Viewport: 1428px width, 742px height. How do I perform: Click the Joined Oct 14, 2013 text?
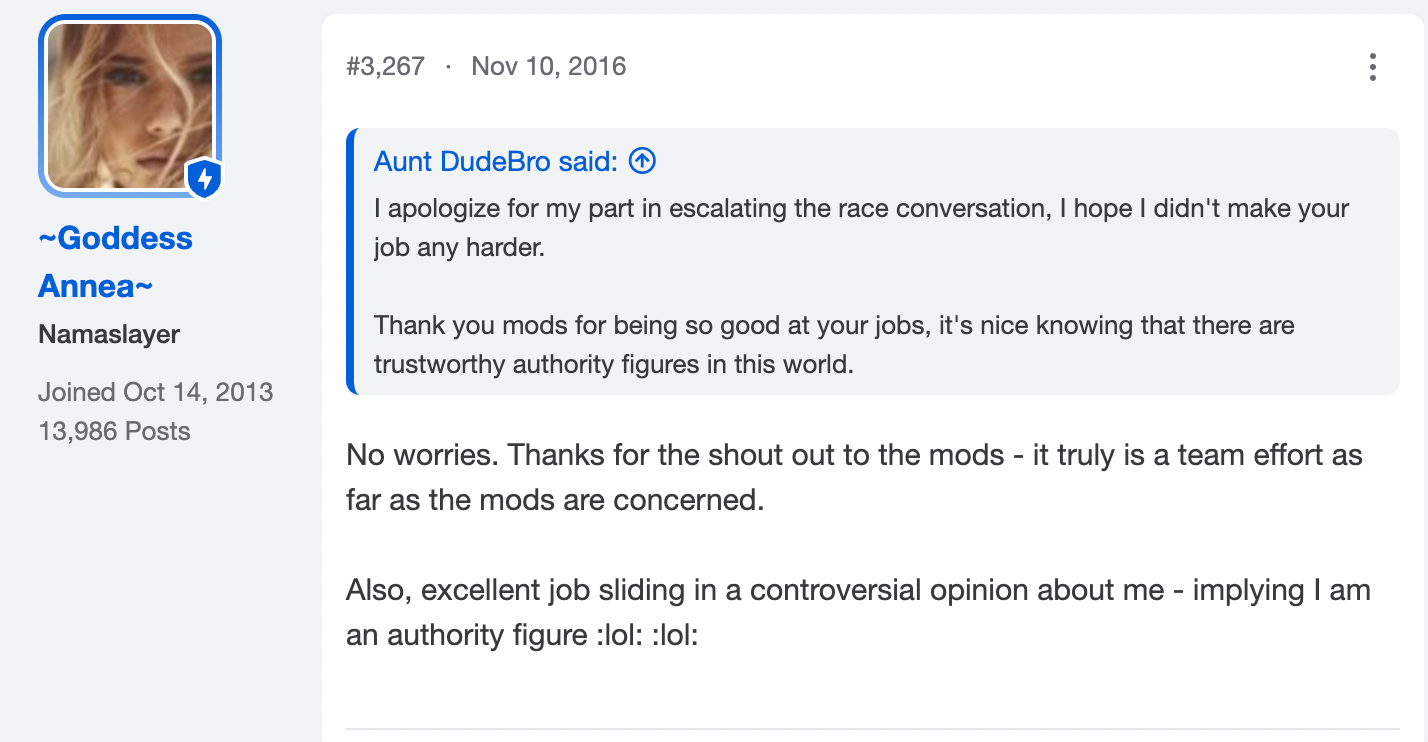tap(155, 392)
